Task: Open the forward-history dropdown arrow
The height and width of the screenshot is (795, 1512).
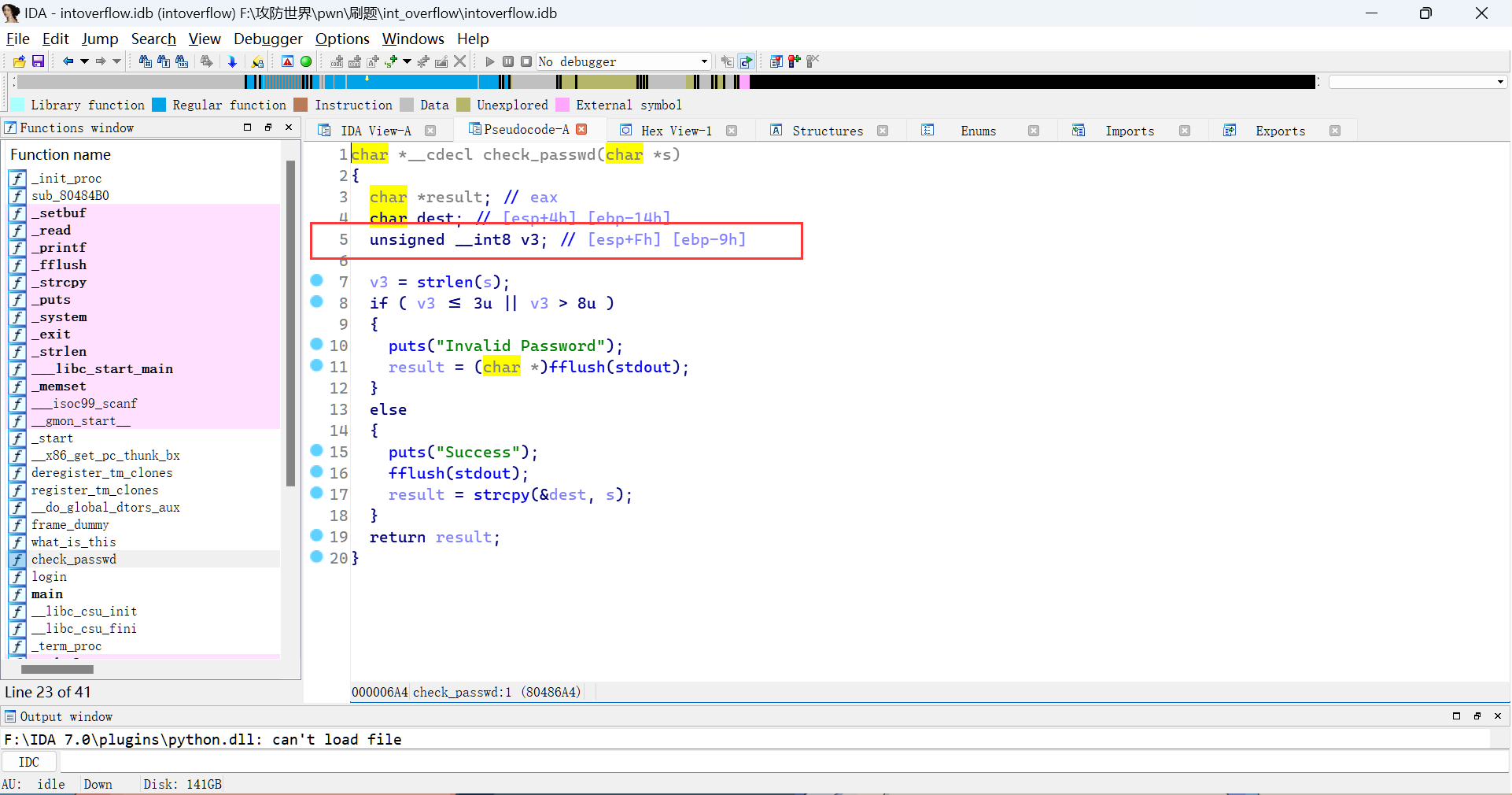Action: (117, 61)
